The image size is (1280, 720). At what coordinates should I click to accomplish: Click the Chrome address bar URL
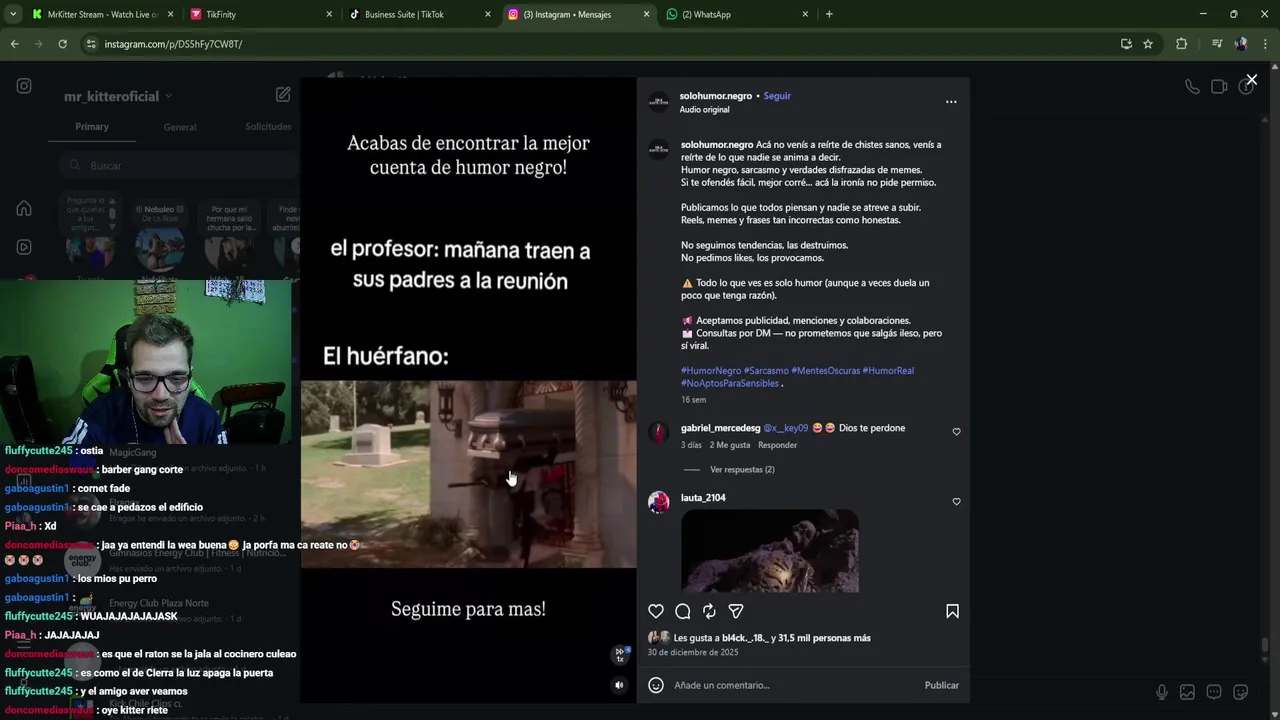173,44
